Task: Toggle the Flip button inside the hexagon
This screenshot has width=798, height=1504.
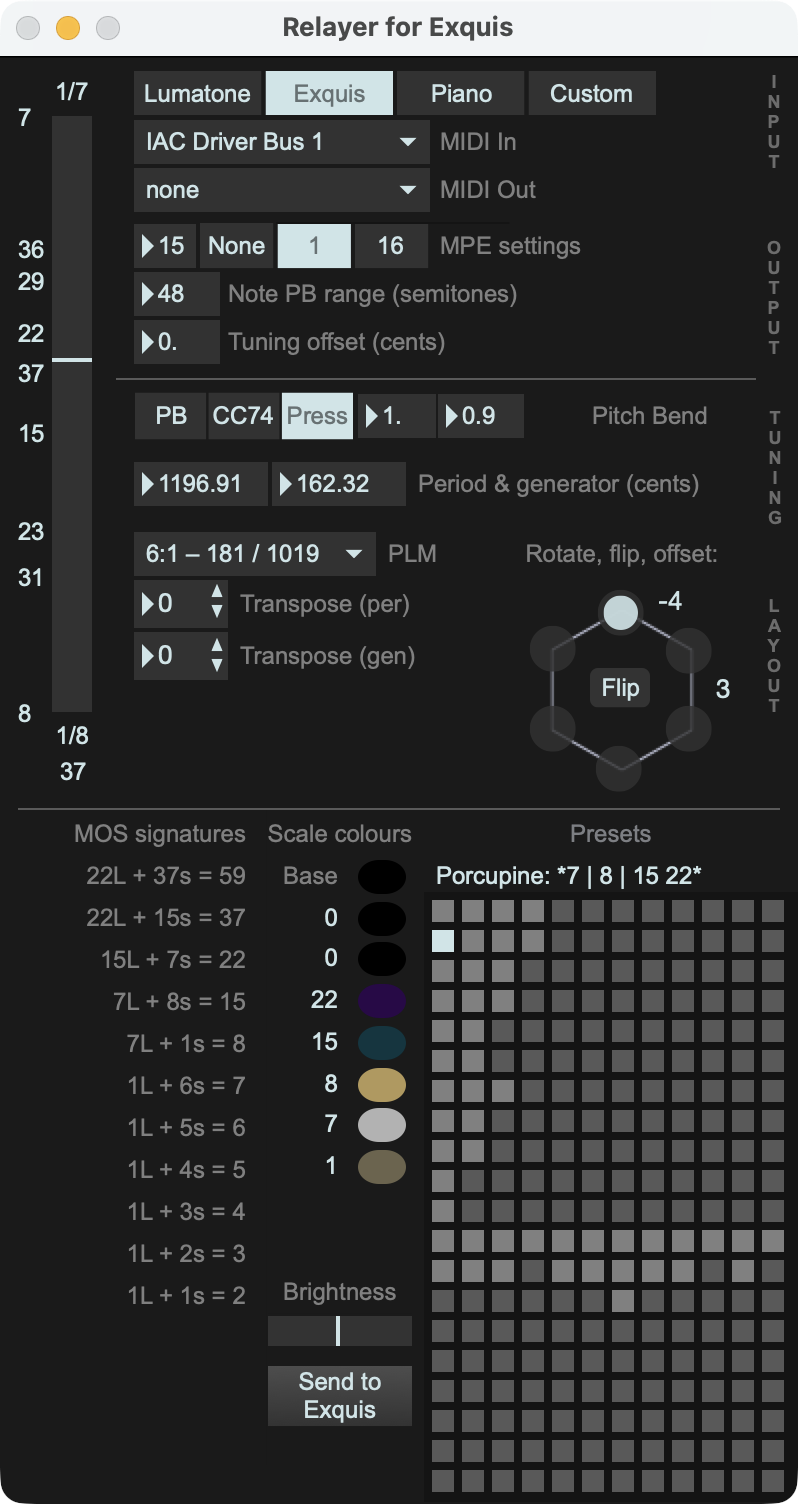Action: pos(620,689)
